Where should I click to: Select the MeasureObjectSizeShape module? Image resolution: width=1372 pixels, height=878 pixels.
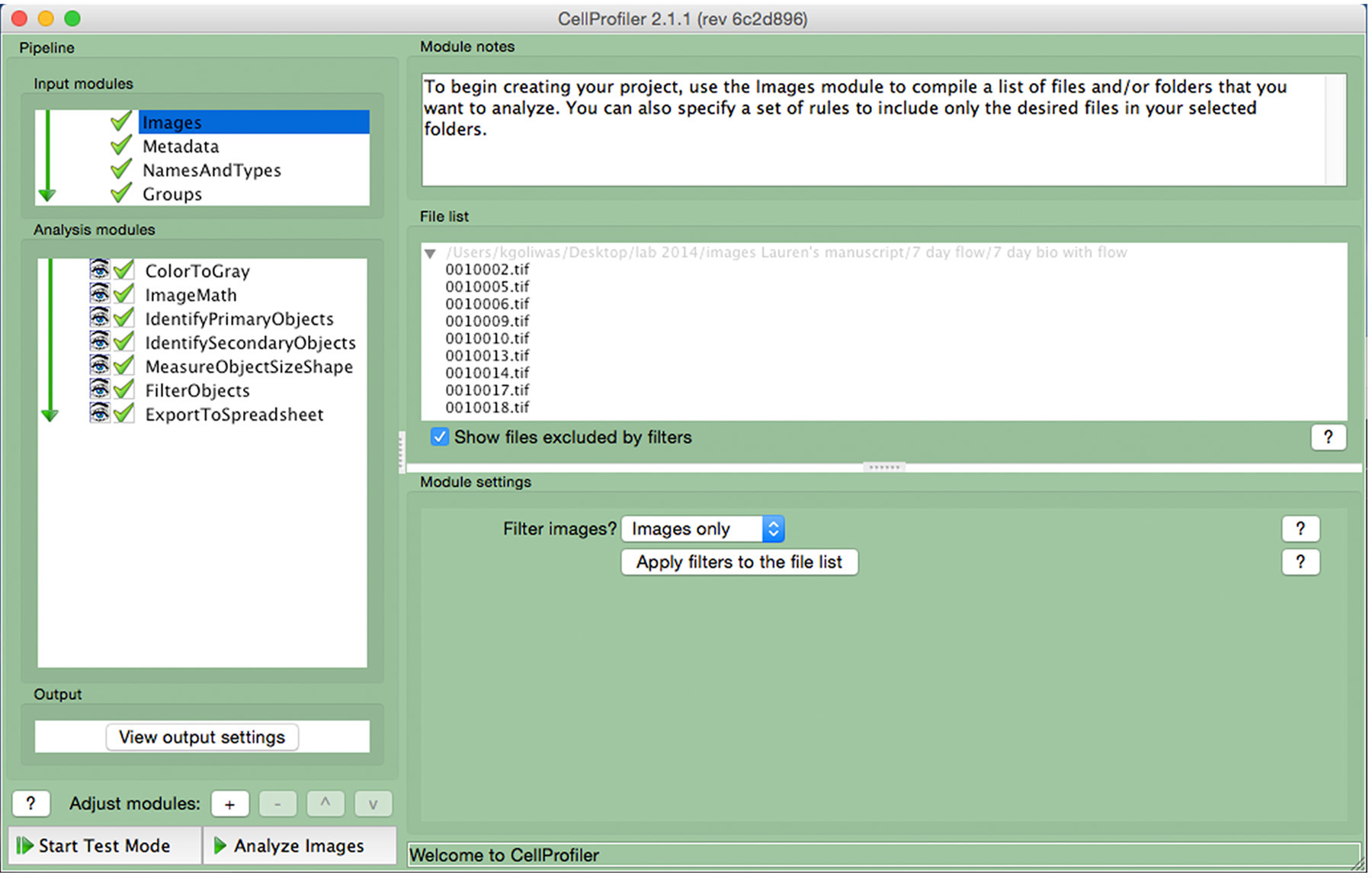(x=249, y=367)
